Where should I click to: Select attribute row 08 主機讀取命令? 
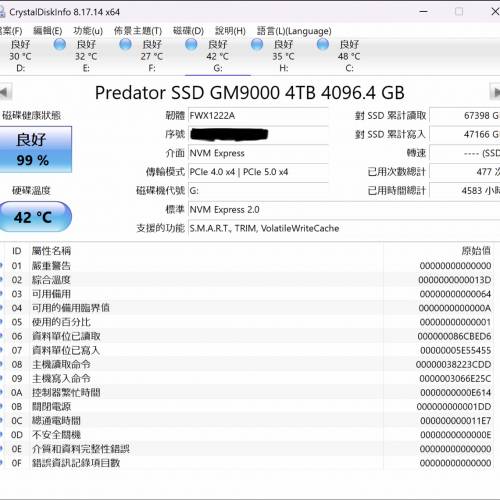(x=247, y=364)
